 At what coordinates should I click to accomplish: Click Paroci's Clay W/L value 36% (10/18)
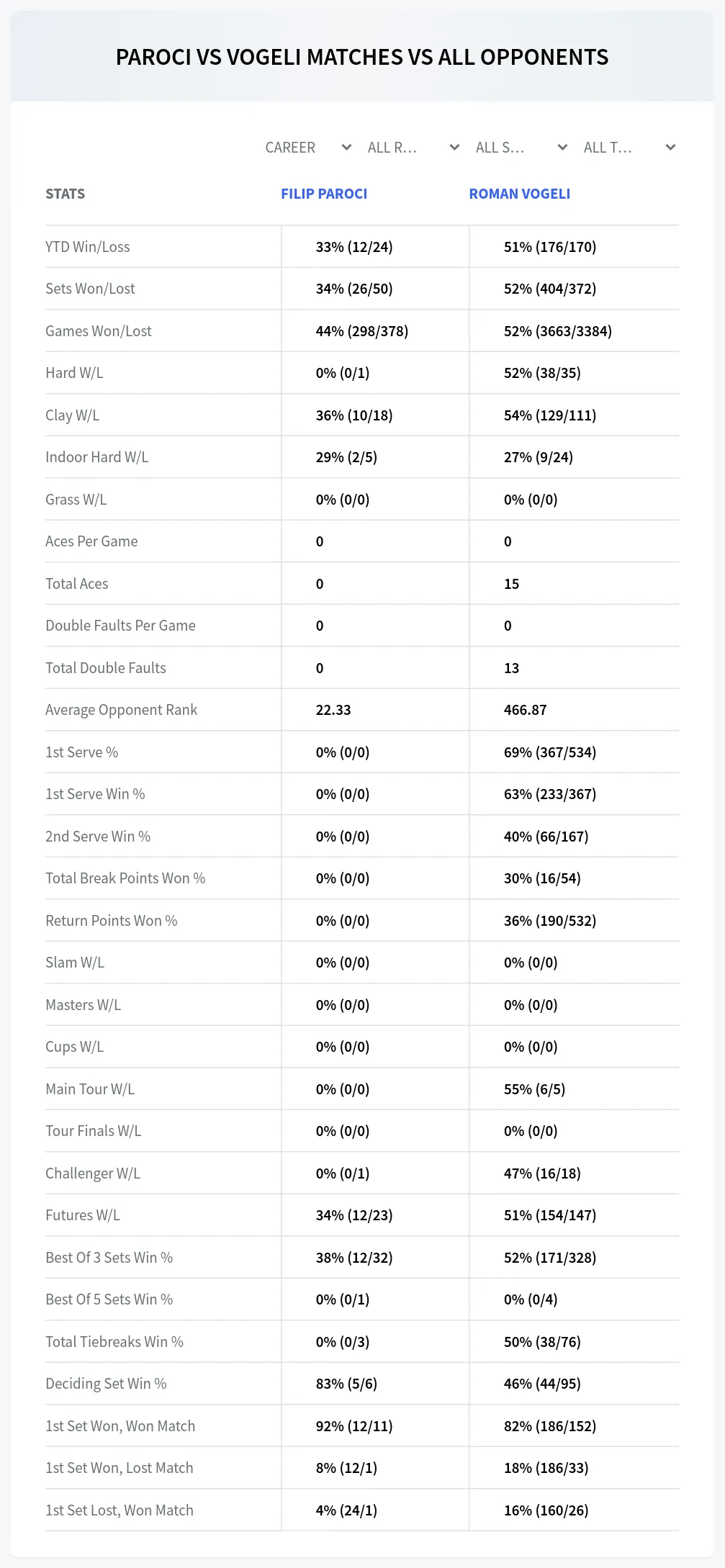click(x=354, y=415)
